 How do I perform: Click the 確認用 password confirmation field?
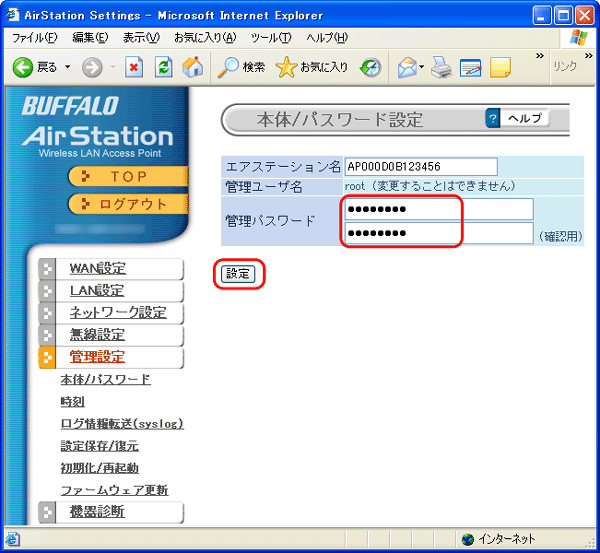tap(438, 233)
